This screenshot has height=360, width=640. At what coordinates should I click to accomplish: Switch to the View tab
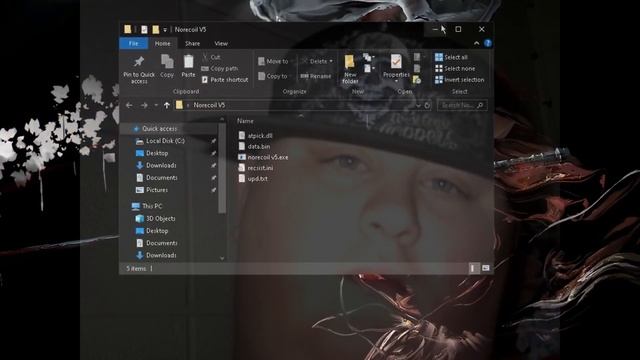click(221, 43)
